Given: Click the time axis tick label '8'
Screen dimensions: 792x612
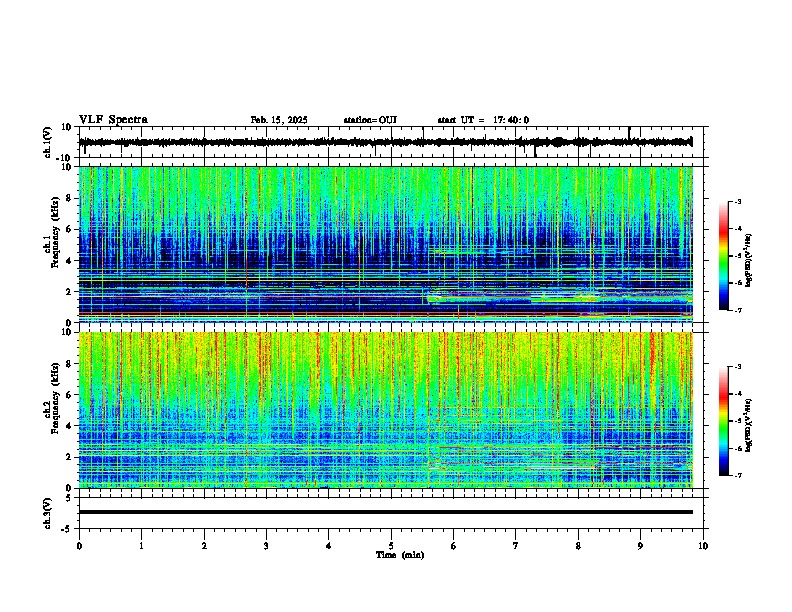Looking at the screenshot, I should point(578,546).
